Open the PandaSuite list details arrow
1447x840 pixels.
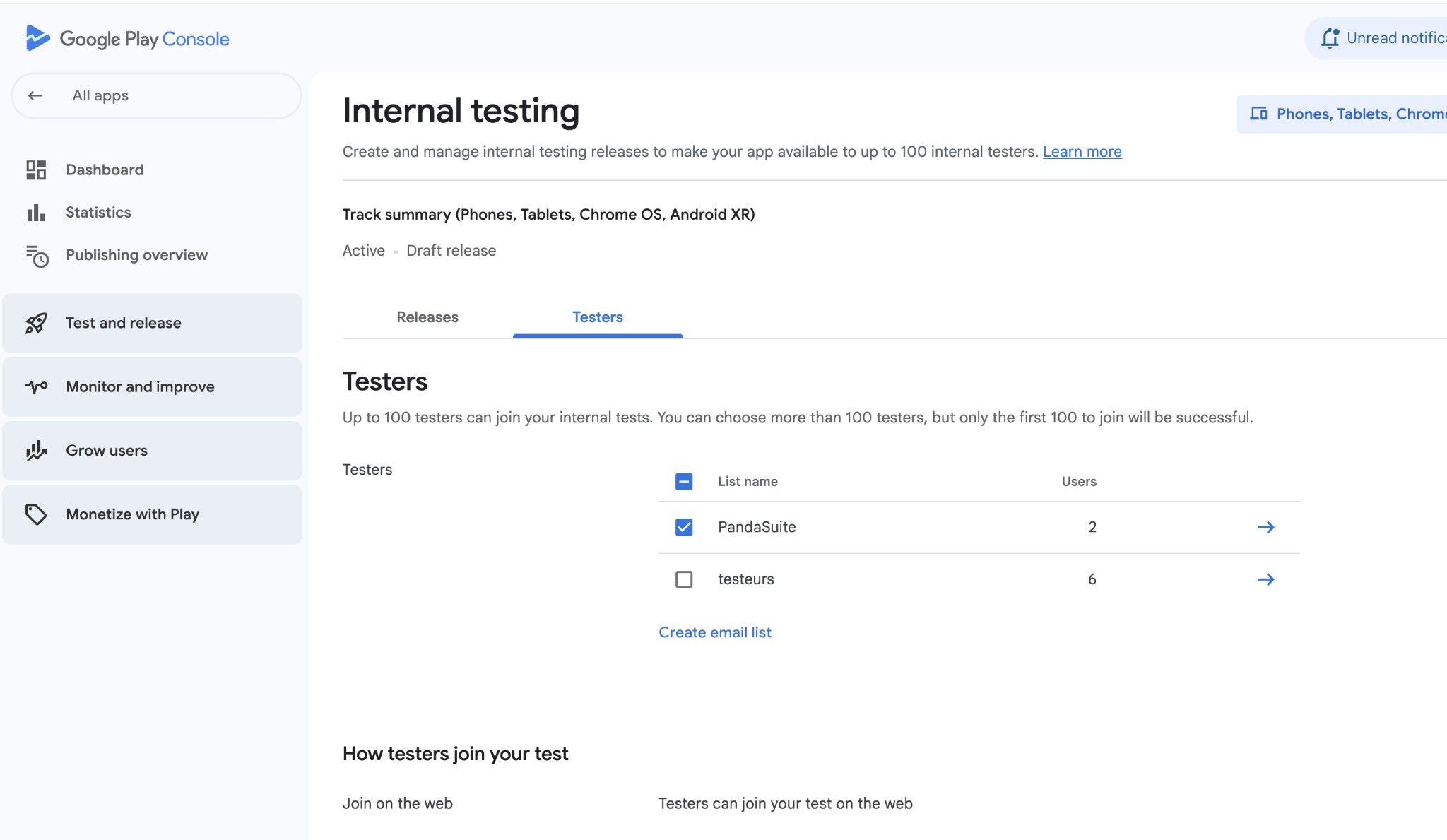pos(1267,526)
